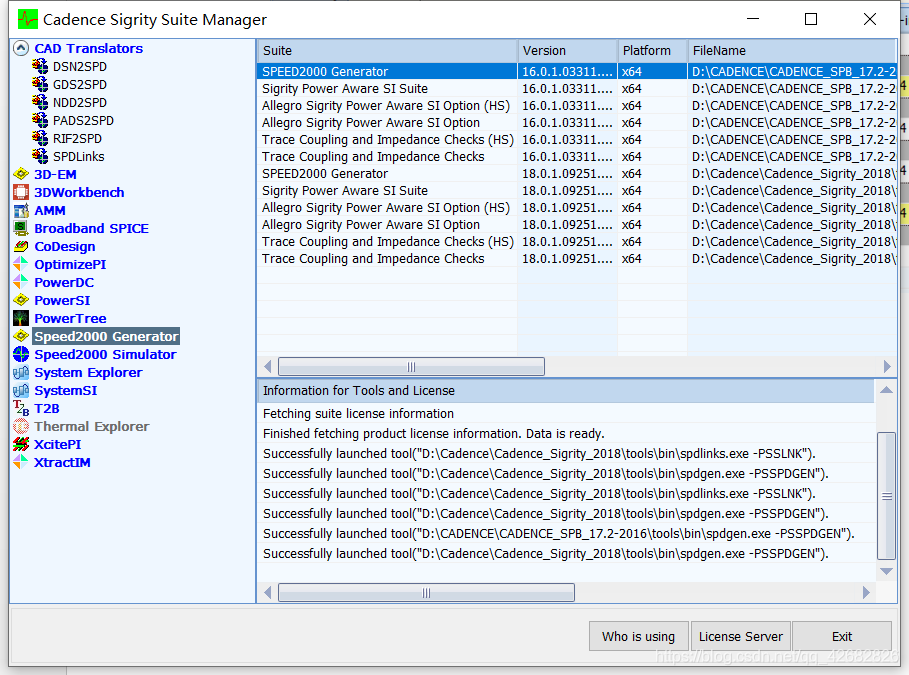Screen dimensions: 909x675
Task: Select PowerSI in the tool list
Action: click(62, 300)
